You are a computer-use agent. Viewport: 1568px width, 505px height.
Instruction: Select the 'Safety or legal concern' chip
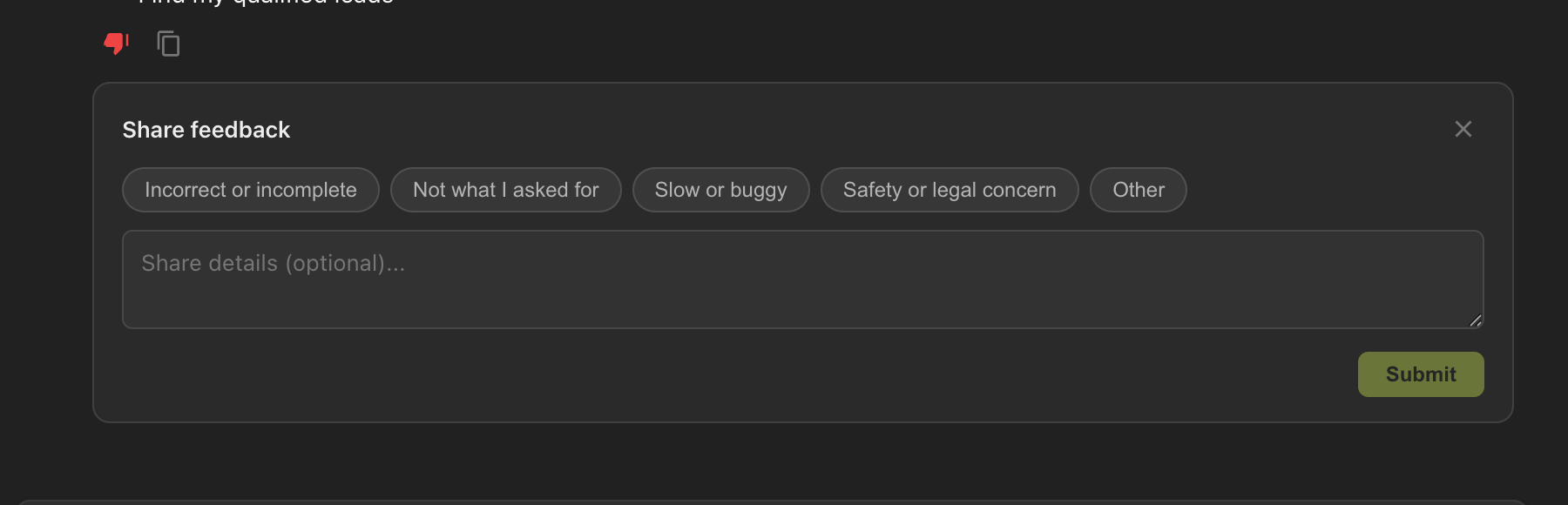(949, 189)
